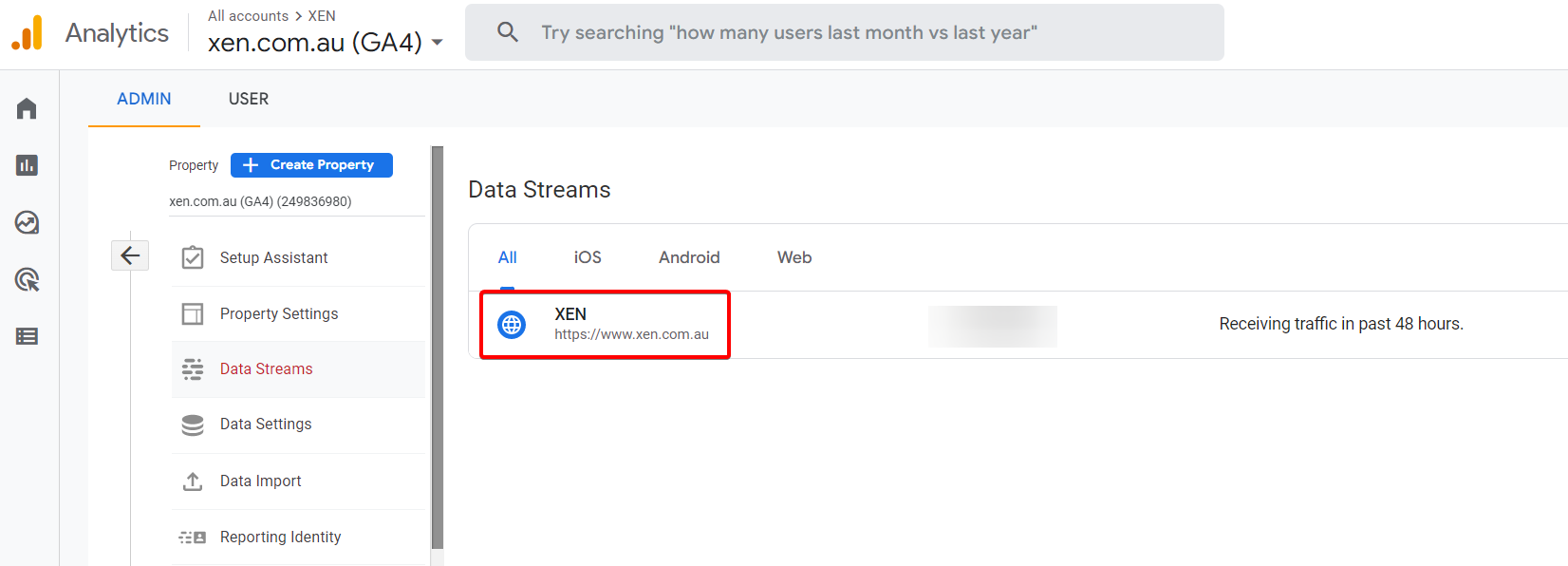The height and width of the screenshot is (566, 1568).
Task: Click the Google Analytics logo
Action: pyautogui.click(x=28, y=33)
